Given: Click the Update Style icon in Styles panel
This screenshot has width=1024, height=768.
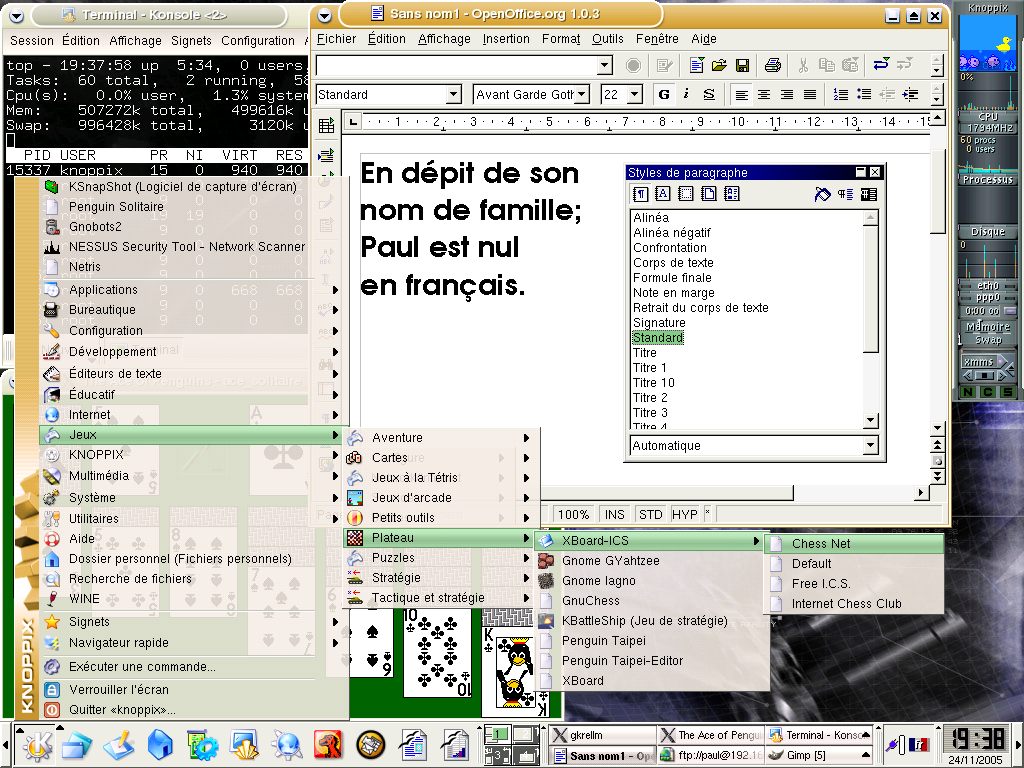Looking at the screenshot, I should click(869, 194).
